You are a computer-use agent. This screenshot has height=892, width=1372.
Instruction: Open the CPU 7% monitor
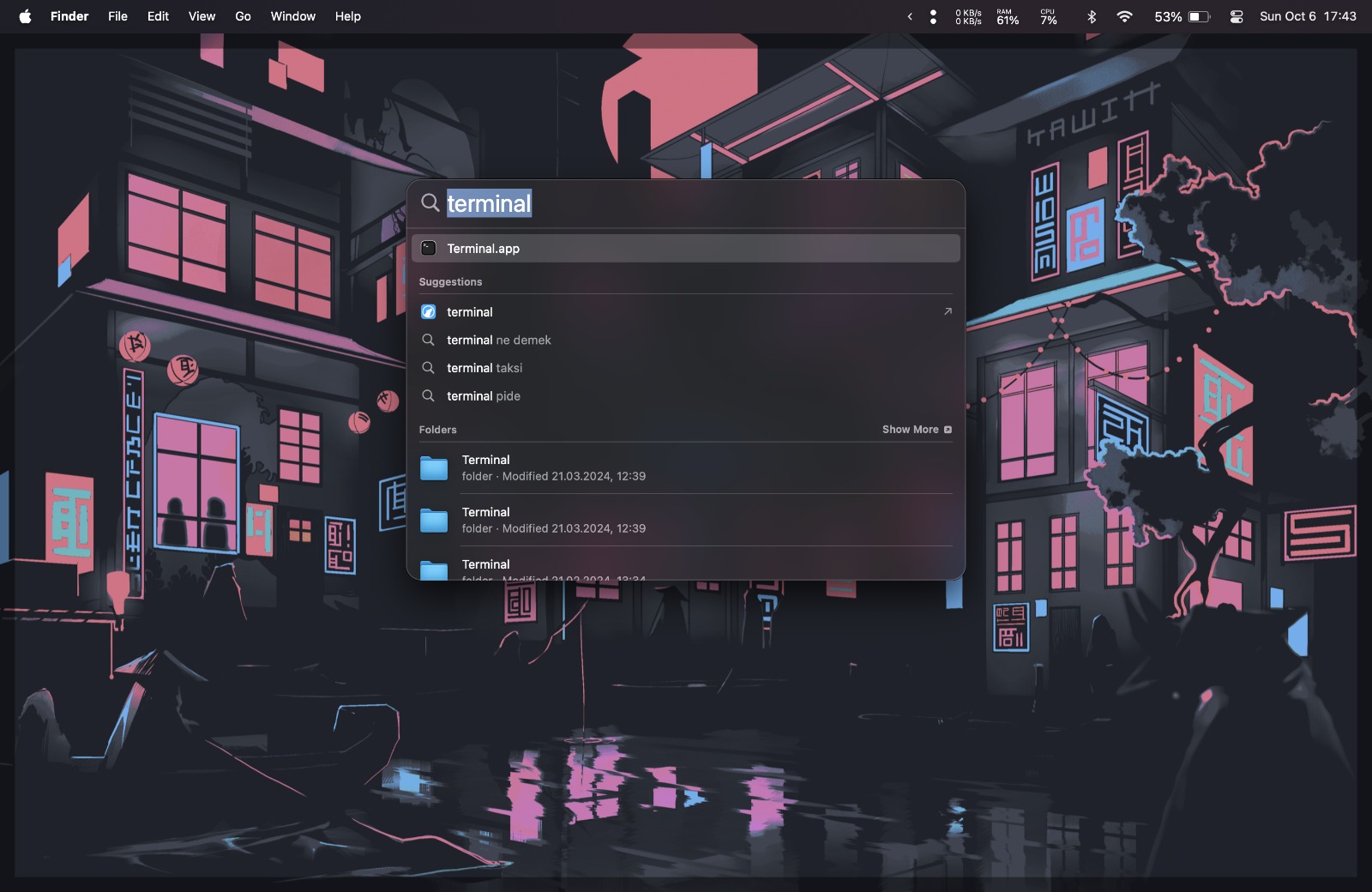1049,16
